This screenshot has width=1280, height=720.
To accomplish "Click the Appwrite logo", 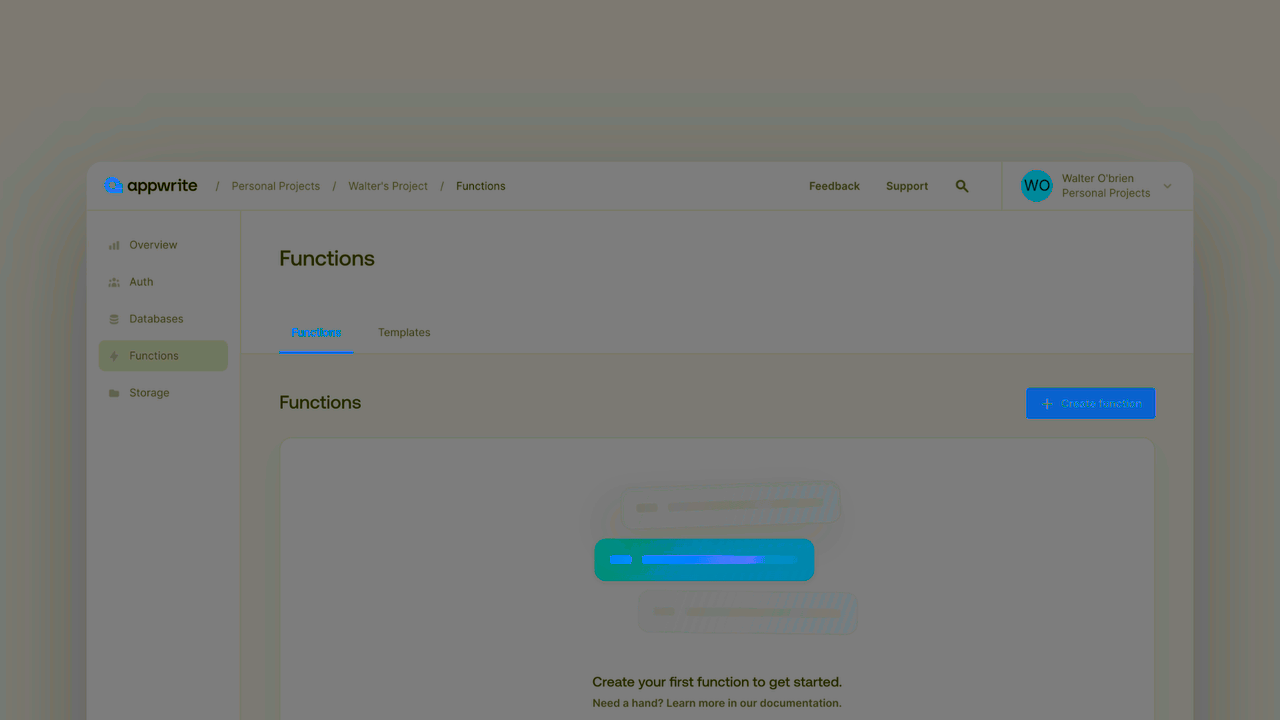I will tap(150, 185).
